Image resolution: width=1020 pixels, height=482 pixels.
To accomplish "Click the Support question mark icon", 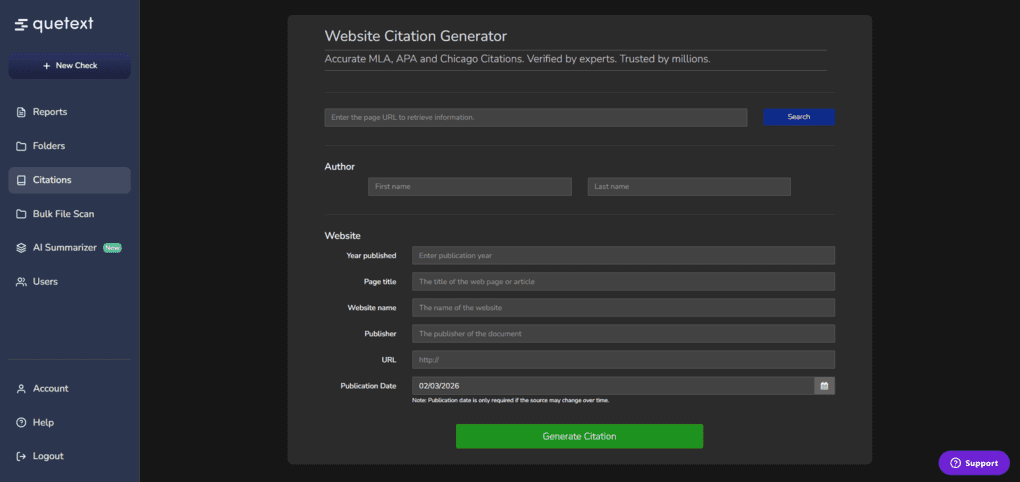I will tap(956, 463).
